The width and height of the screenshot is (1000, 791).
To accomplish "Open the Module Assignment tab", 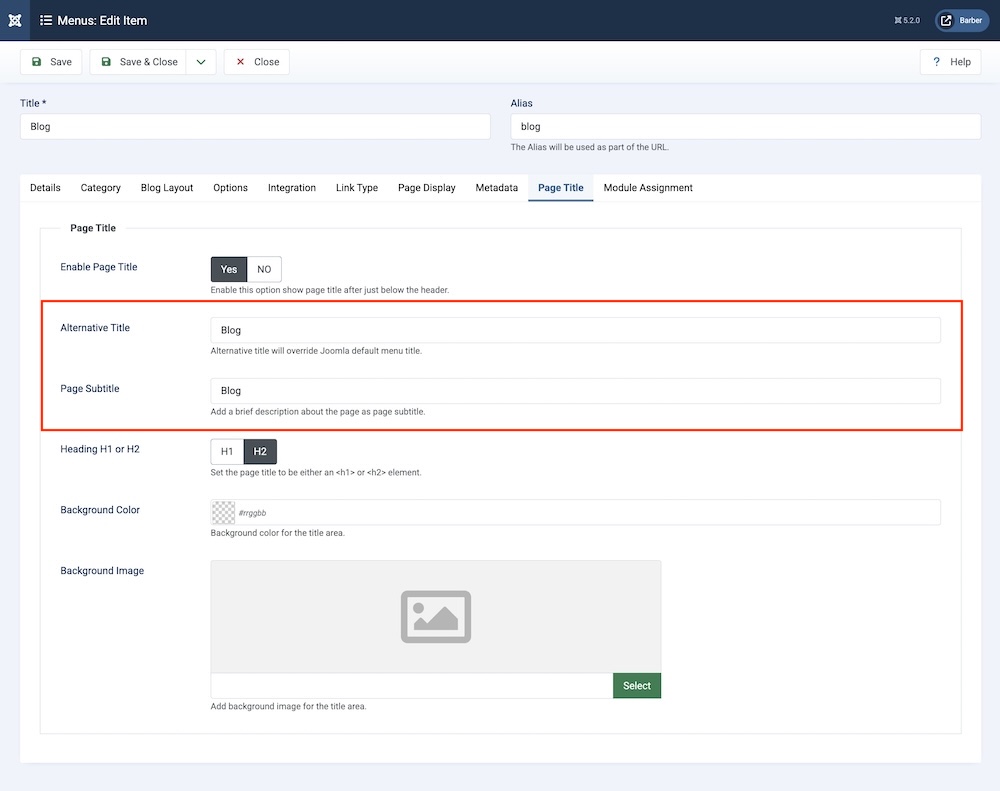I will [648, 188].
